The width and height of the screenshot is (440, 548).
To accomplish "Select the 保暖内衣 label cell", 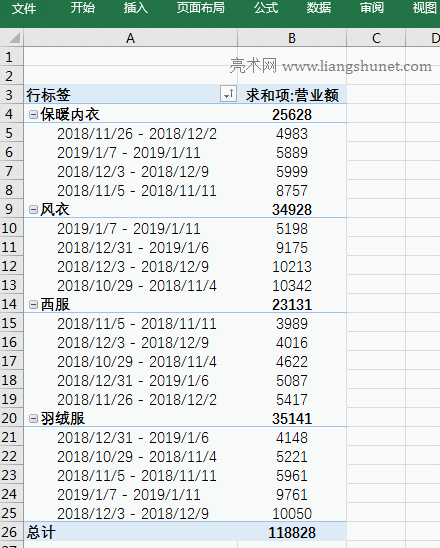I will 130,114.
